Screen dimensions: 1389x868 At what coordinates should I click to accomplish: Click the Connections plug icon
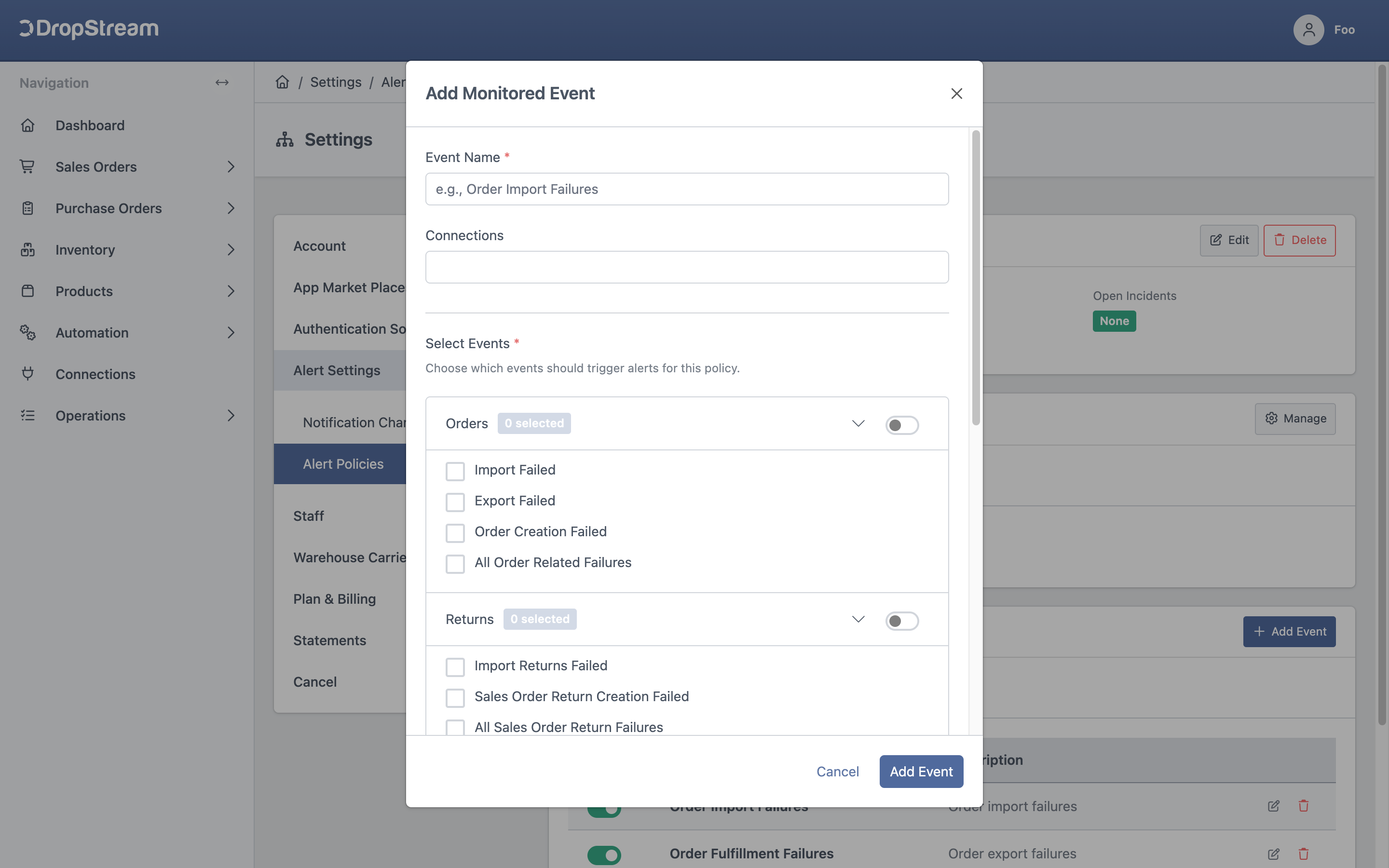(x=27, y=374)
